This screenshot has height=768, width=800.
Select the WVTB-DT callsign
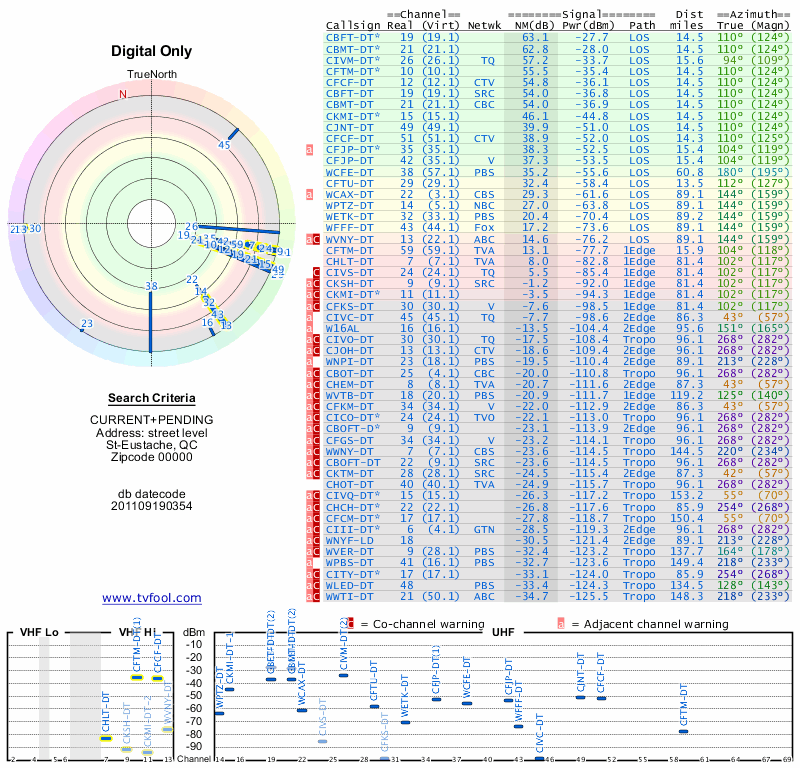click(x=349, y=395)
